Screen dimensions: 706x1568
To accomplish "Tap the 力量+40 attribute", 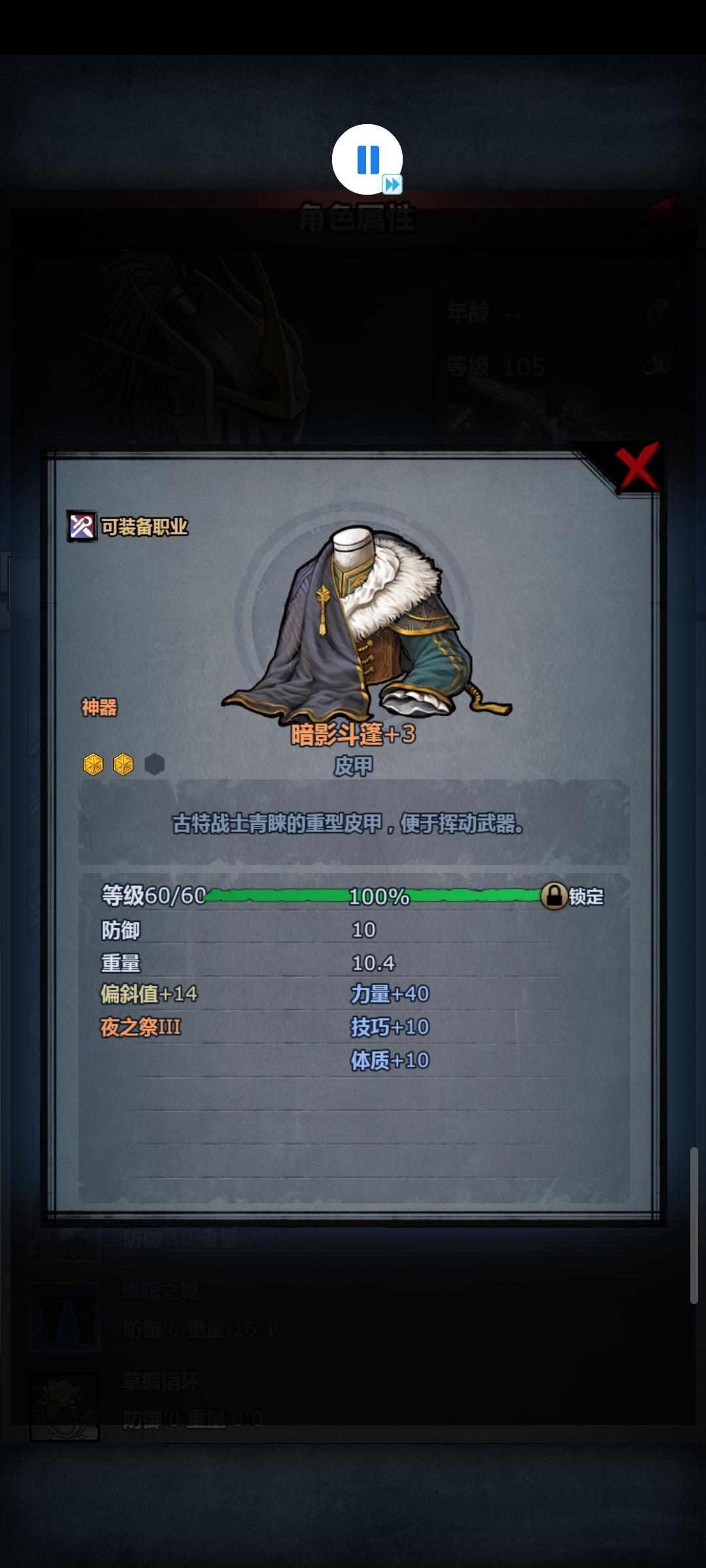I will tap(390, 994).
